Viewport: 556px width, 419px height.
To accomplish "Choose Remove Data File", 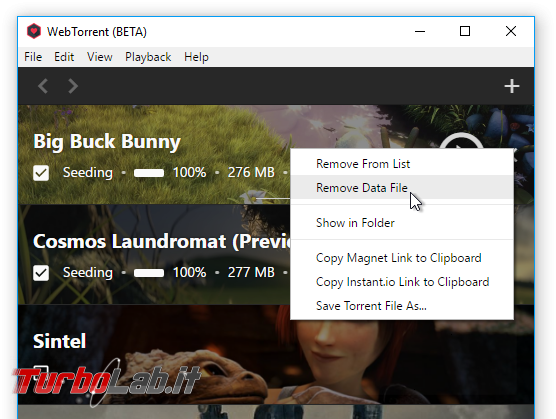I will pos(402,188).
